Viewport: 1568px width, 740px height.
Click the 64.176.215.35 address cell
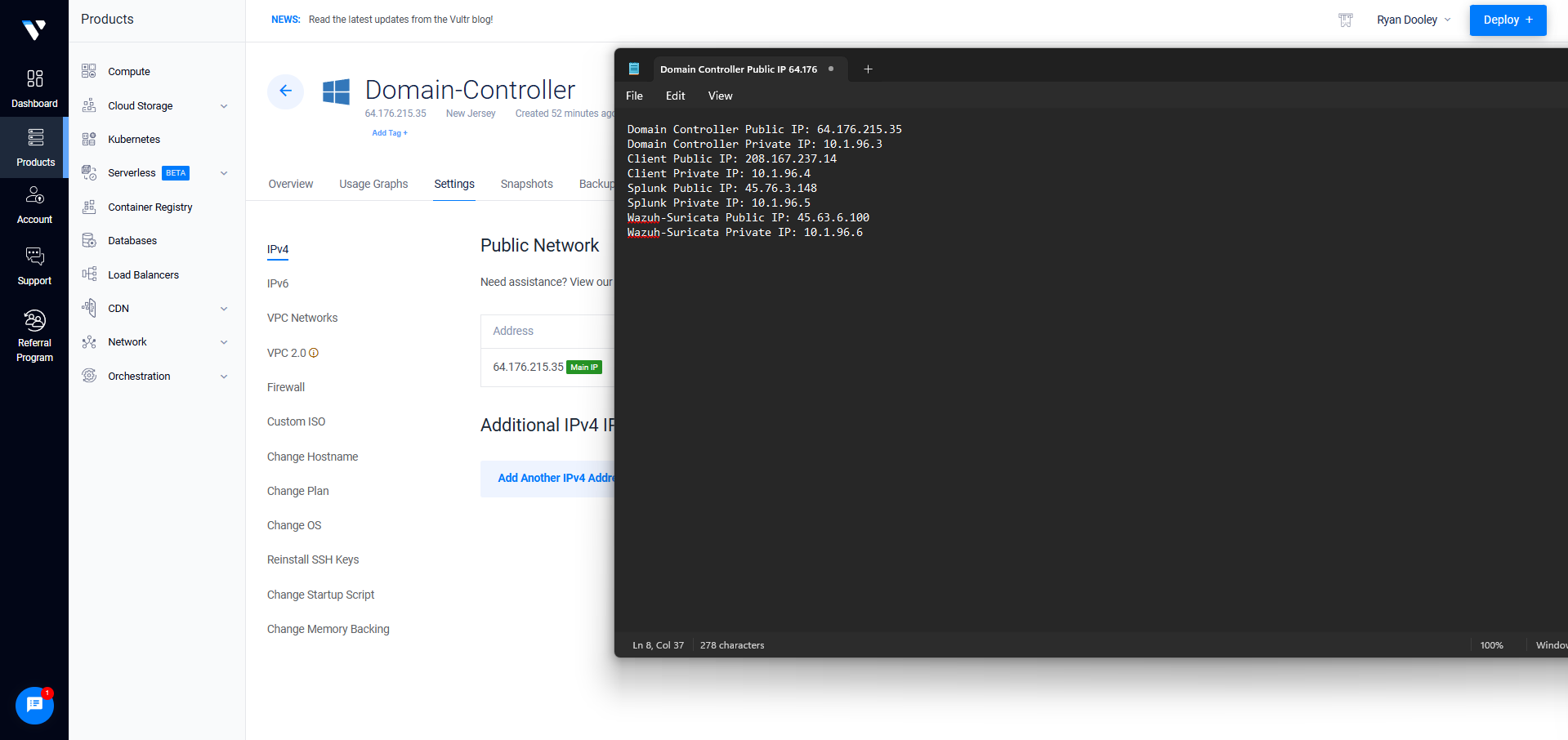tap(528, 367)
